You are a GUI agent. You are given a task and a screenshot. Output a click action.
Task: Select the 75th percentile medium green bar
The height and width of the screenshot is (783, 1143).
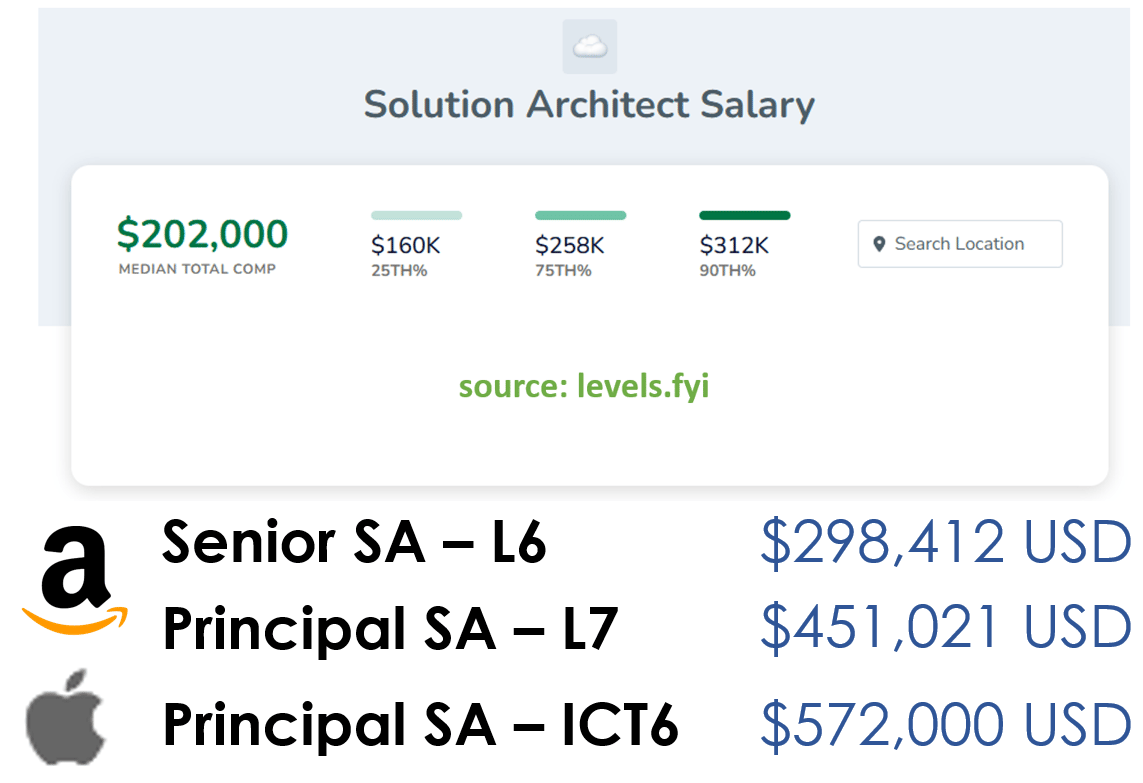tap(580, 215)
